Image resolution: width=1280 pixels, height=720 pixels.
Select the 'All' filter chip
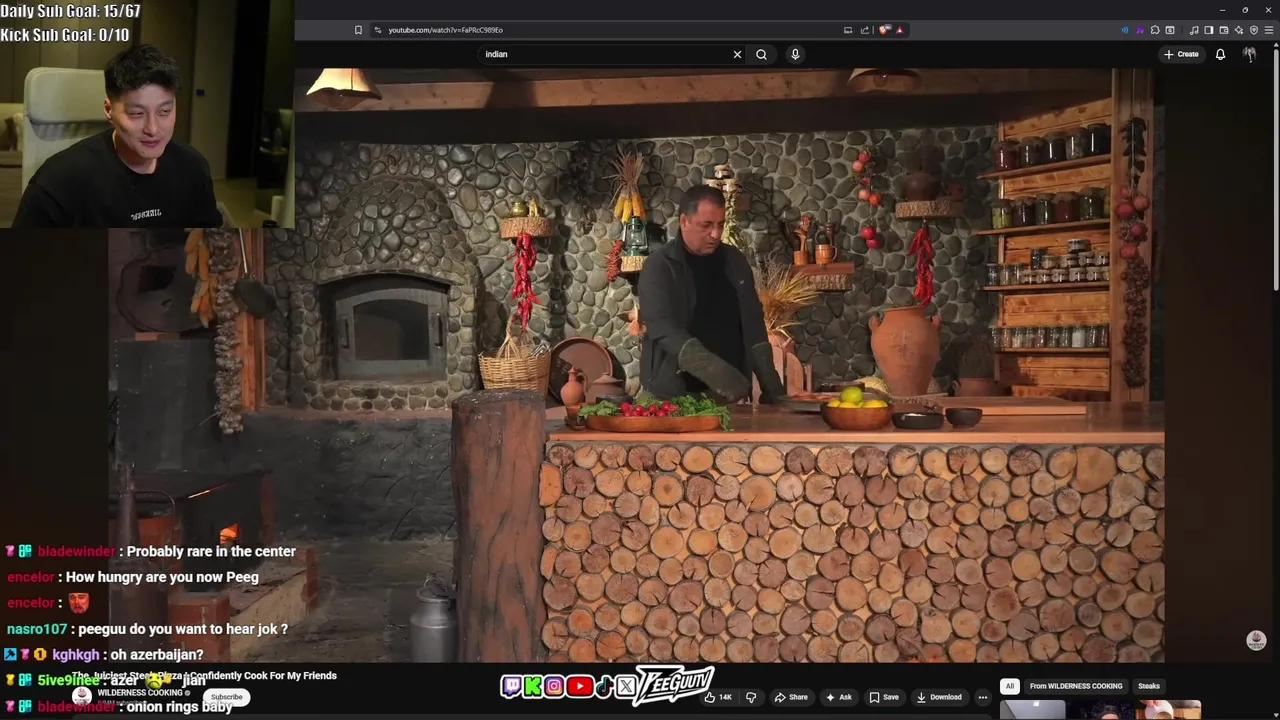(x=1010, y=686)
